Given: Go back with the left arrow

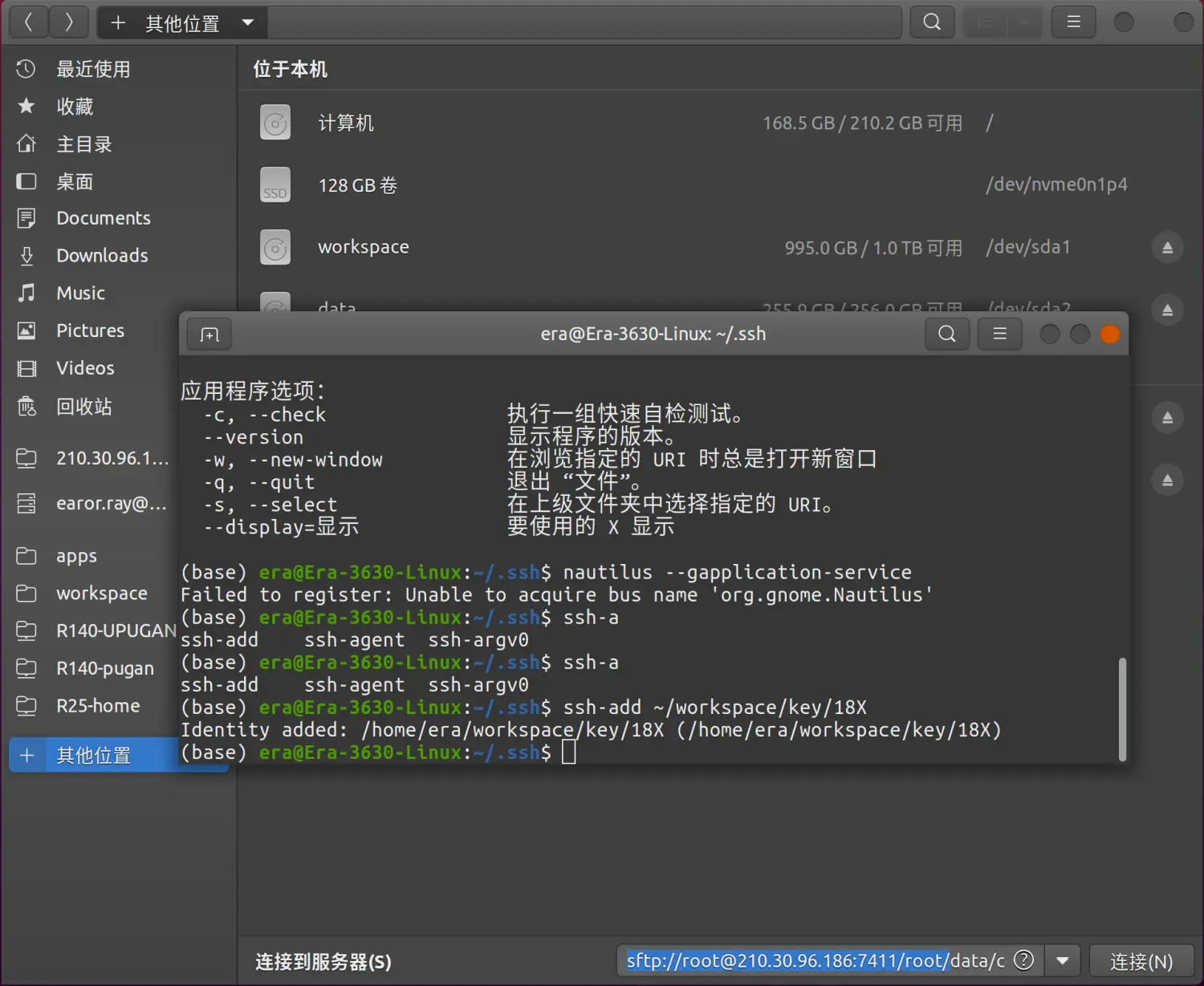Looking at the screenshot, I should click(28, 22).
